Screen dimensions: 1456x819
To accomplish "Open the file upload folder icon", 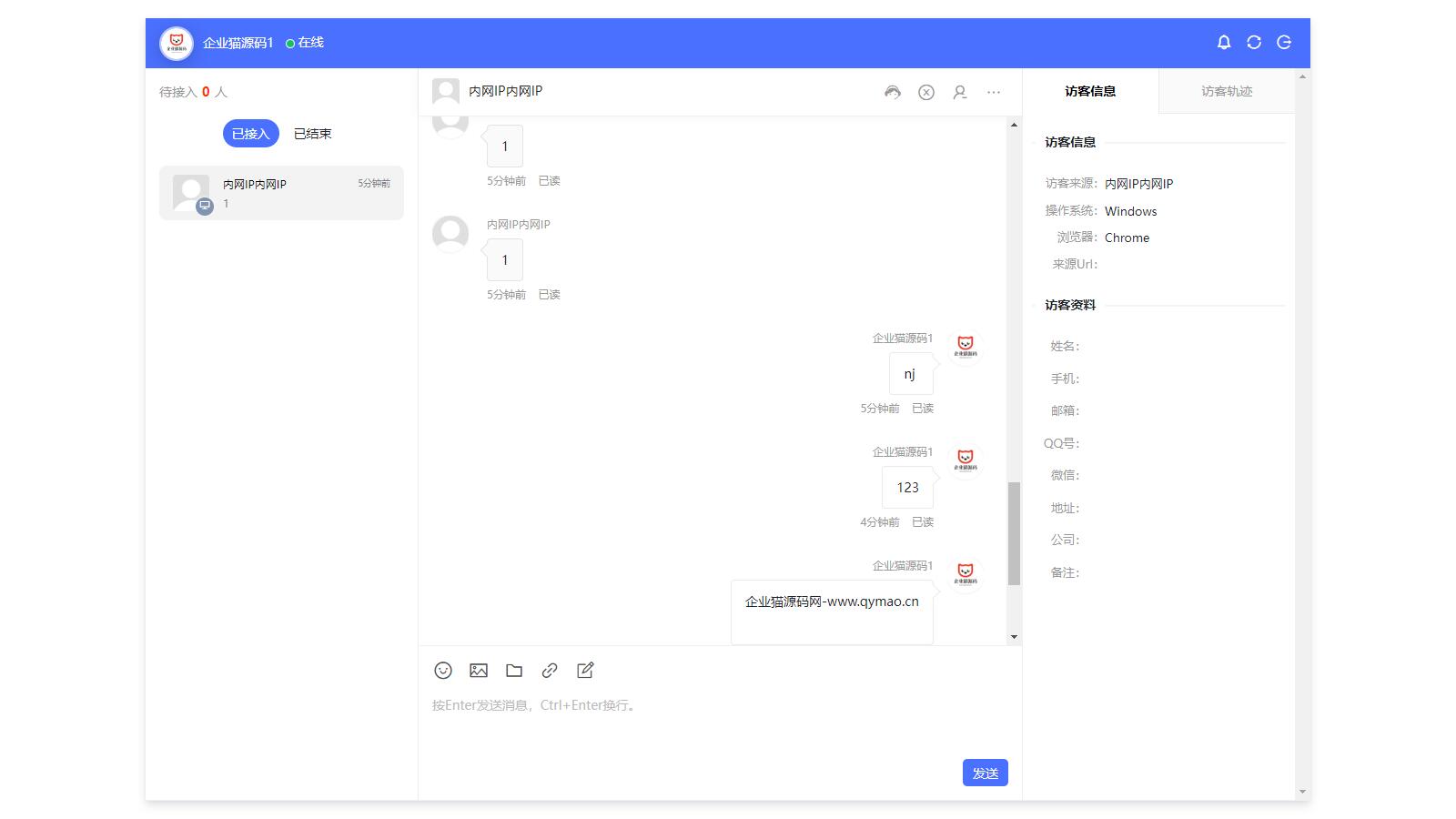I will (514, 670).
